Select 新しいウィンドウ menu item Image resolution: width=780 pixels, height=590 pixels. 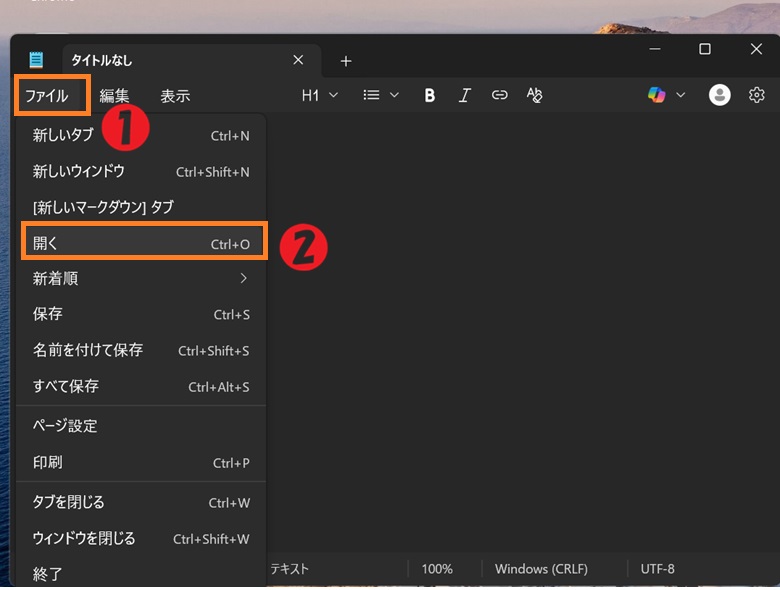pyautogui.click(x=141, y=172)
